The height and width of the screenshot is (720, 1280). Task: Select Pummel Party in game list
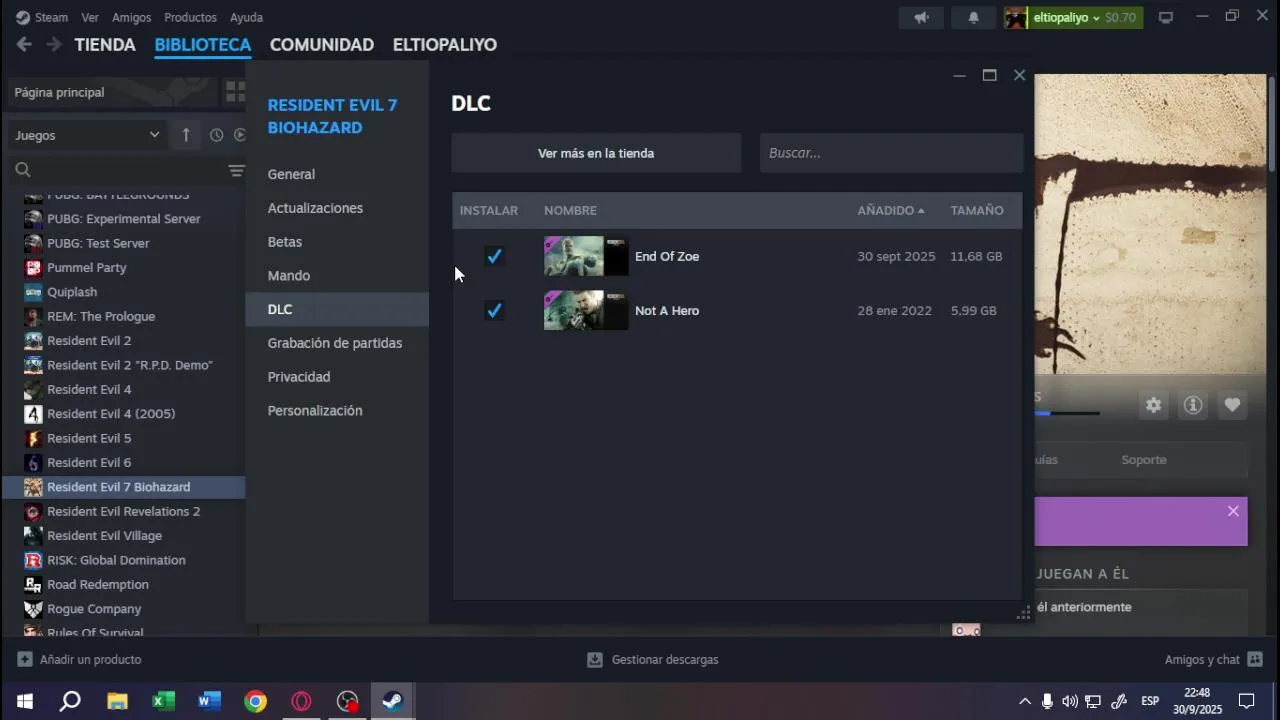pos(124,268)
